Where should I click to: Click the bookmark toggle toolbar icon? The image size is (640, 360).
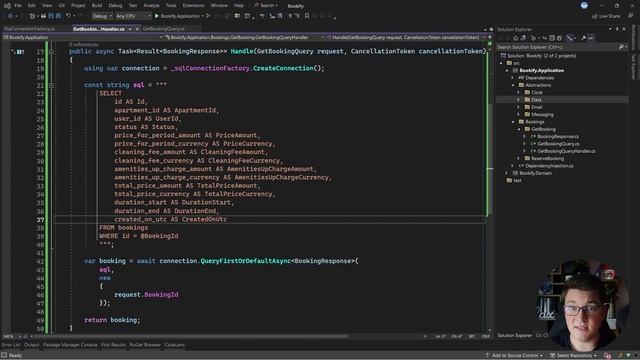pos(307,16)
